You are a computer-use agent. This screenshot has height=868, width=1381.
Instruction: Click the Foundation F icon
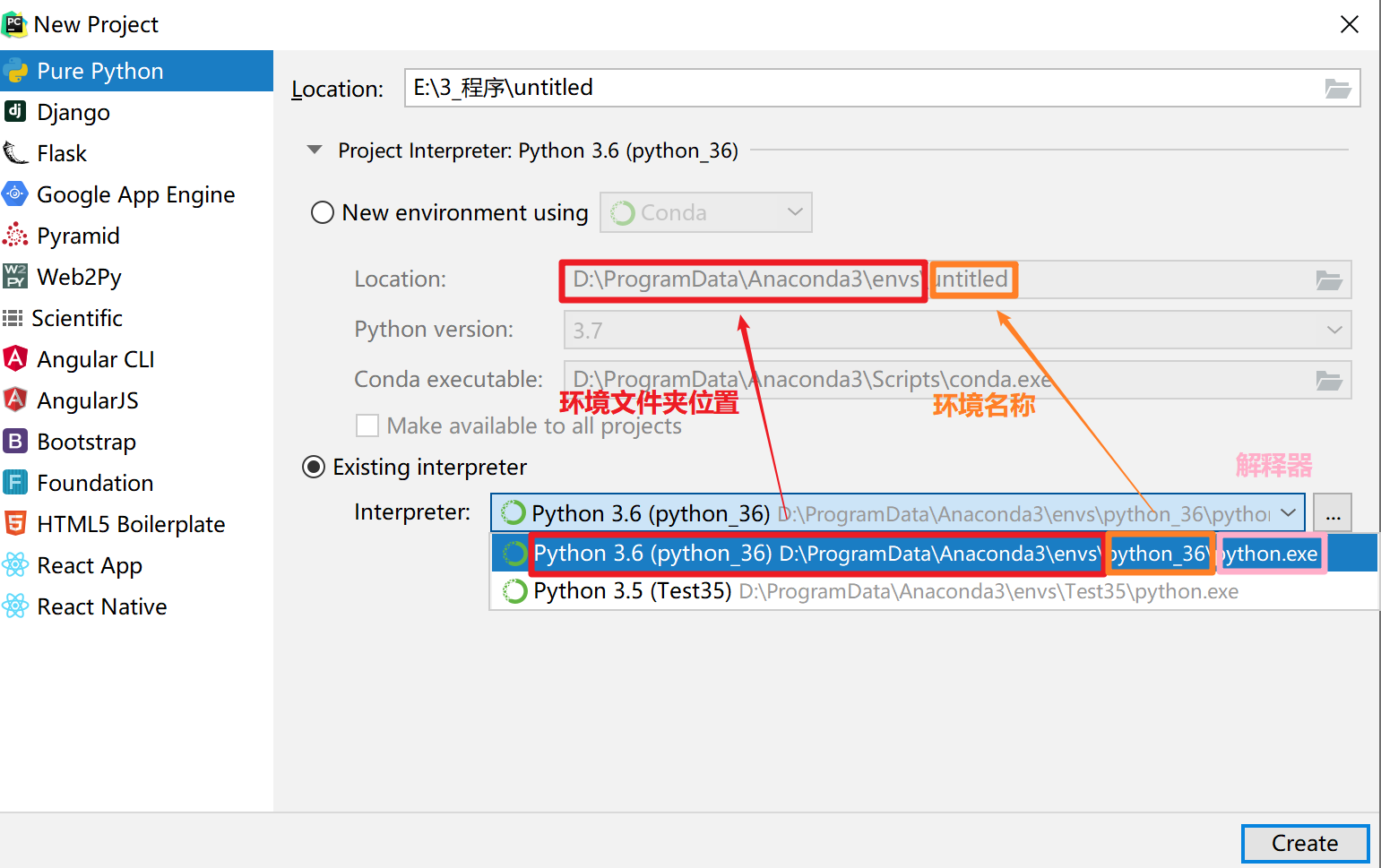15,482
